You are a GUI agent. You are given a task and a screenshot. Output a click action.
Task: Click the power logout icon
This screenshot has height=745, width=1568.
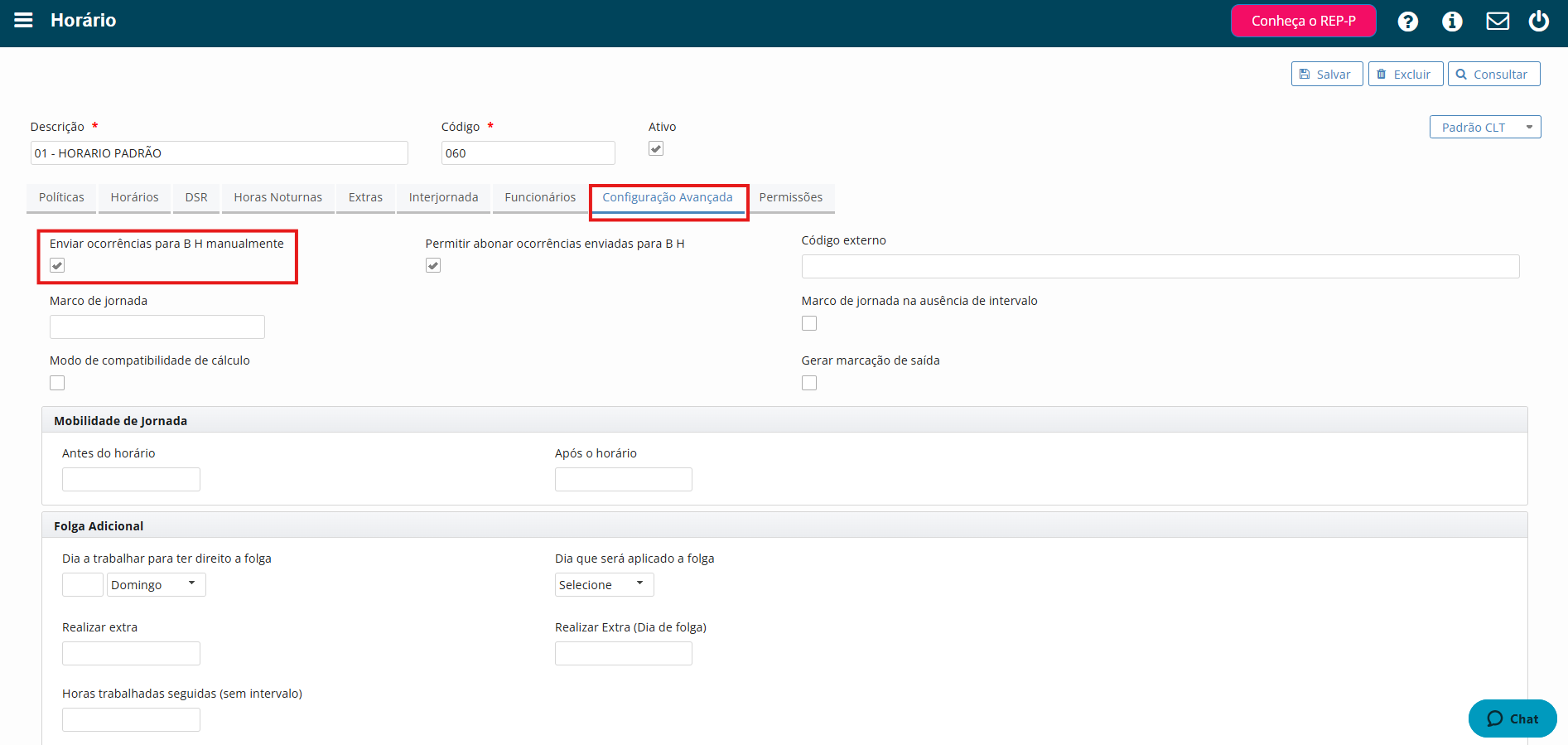point(1539,21)
